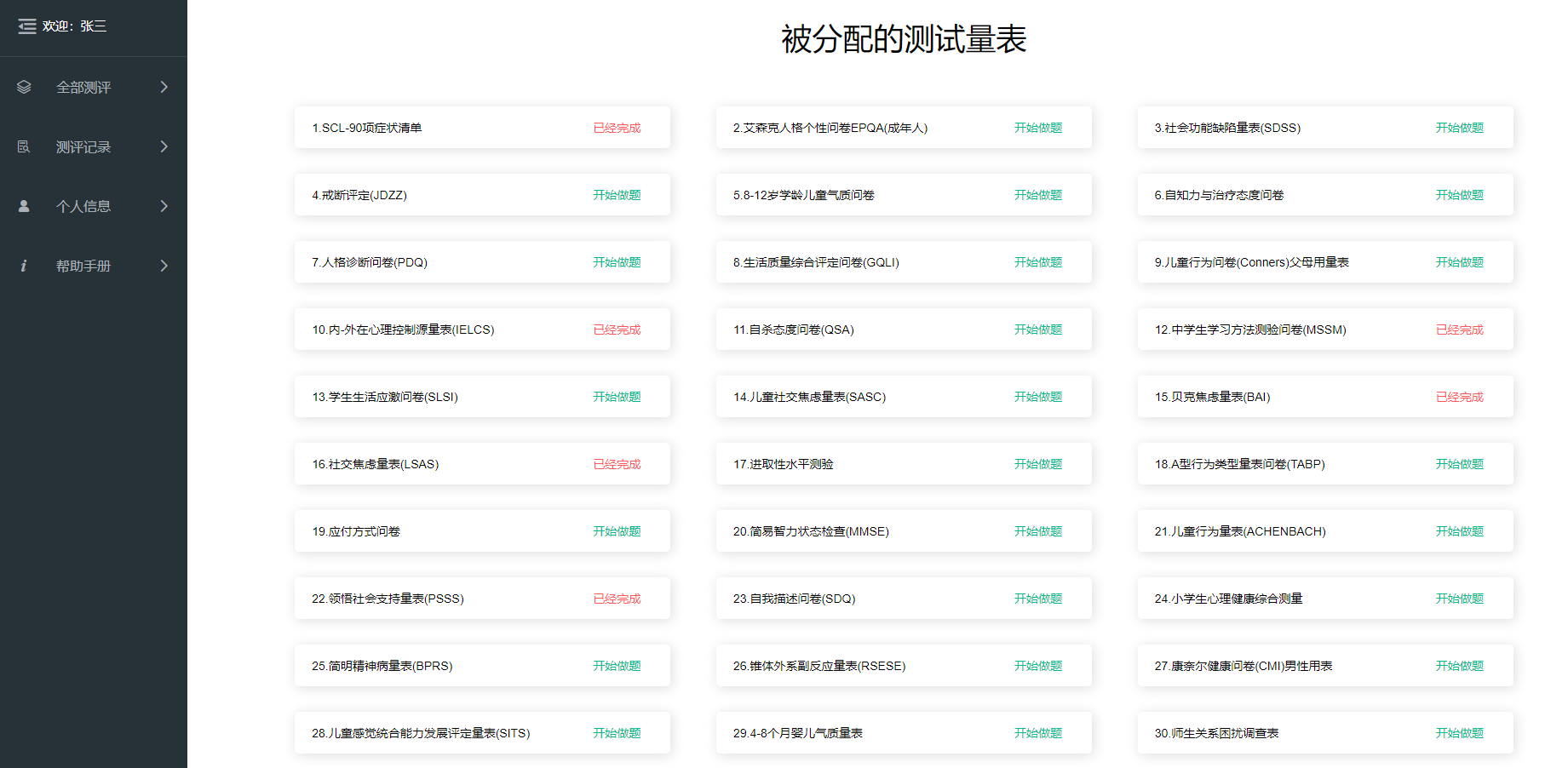Start 康奈尔健康问卷(CMI)男性用表 test
Image resolution: width=1568 pixels, height=768 pixels.
[1460, 666]
